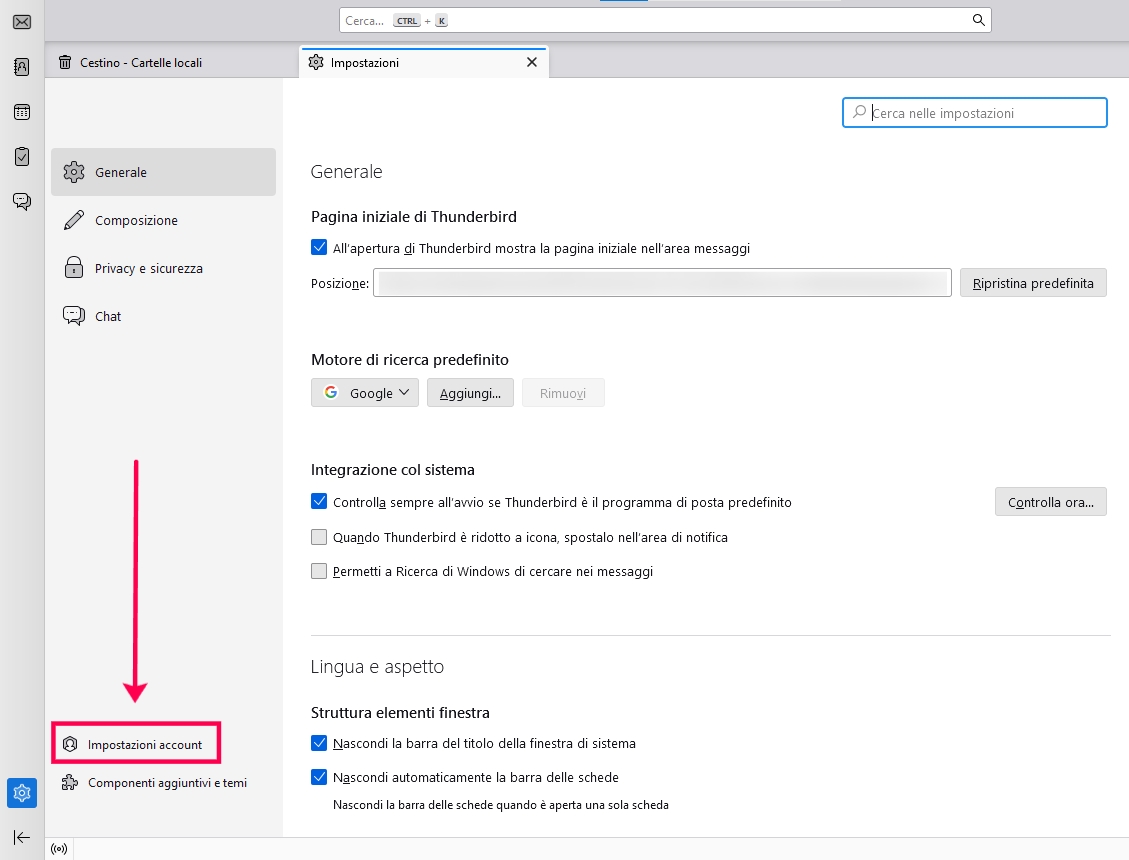Focus the Posizione start page field
This screenshot has width=1129, height=860.
click(662, 282)
